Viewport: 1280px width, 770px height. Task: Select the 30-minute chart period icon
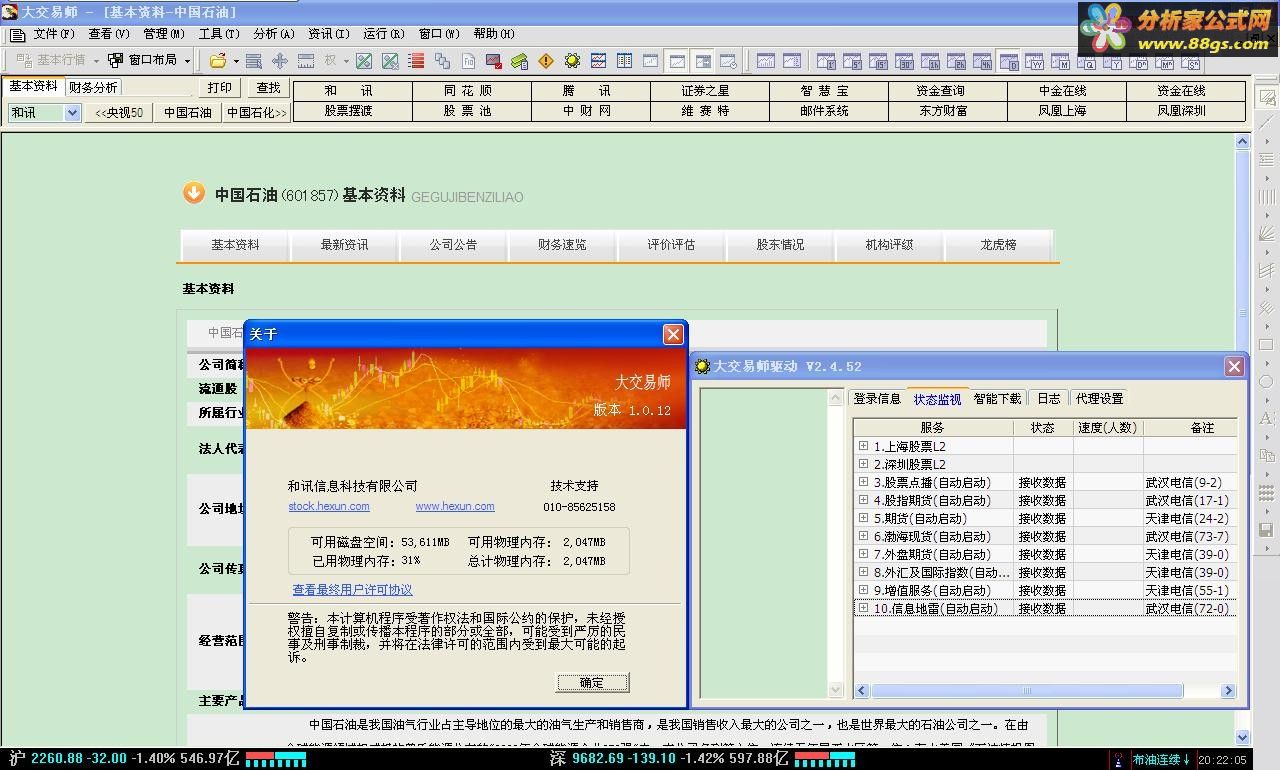point(905,61)
